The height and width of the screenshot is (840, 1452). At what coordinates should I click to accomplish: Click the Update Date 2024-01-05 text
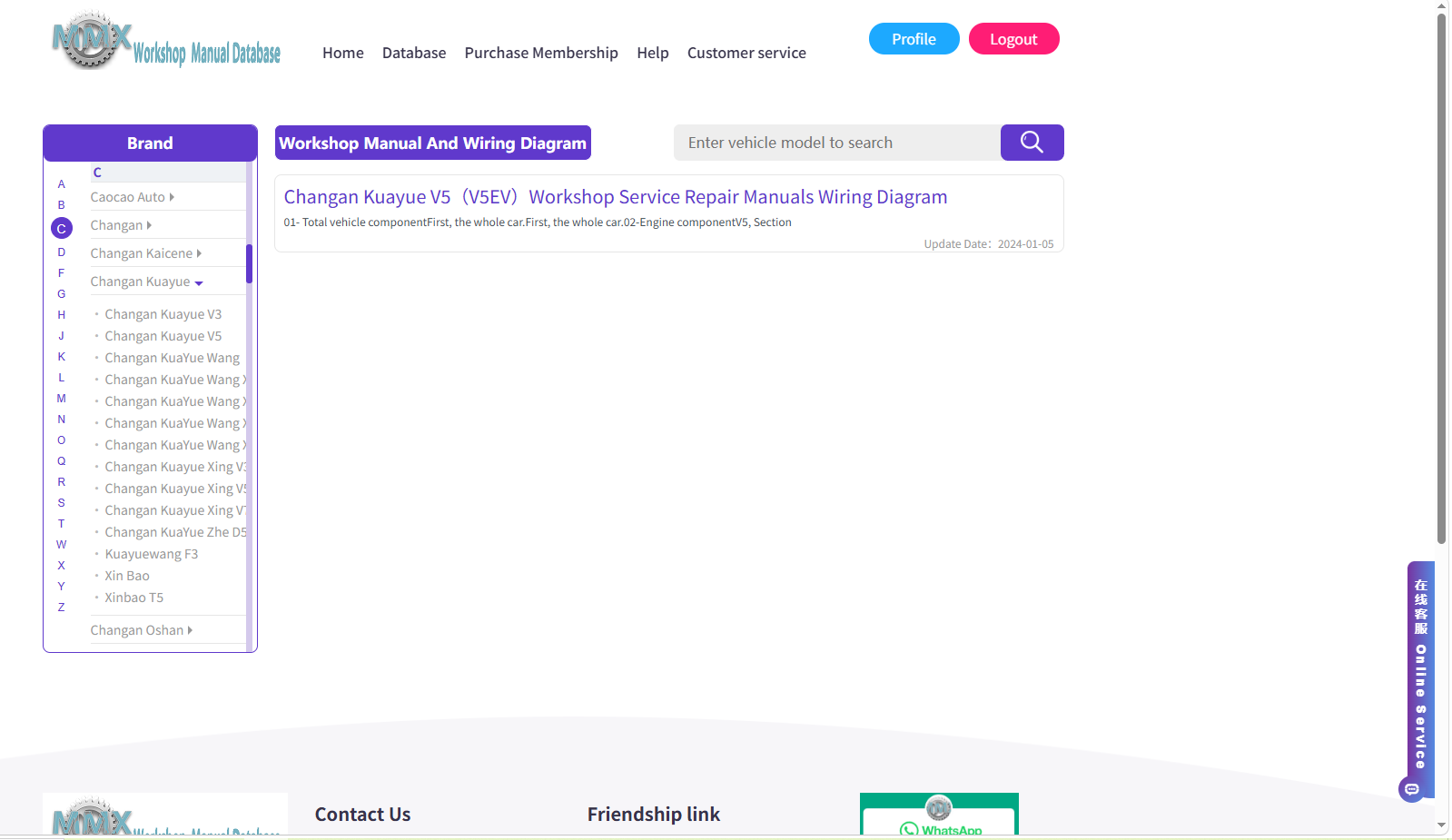989,244
